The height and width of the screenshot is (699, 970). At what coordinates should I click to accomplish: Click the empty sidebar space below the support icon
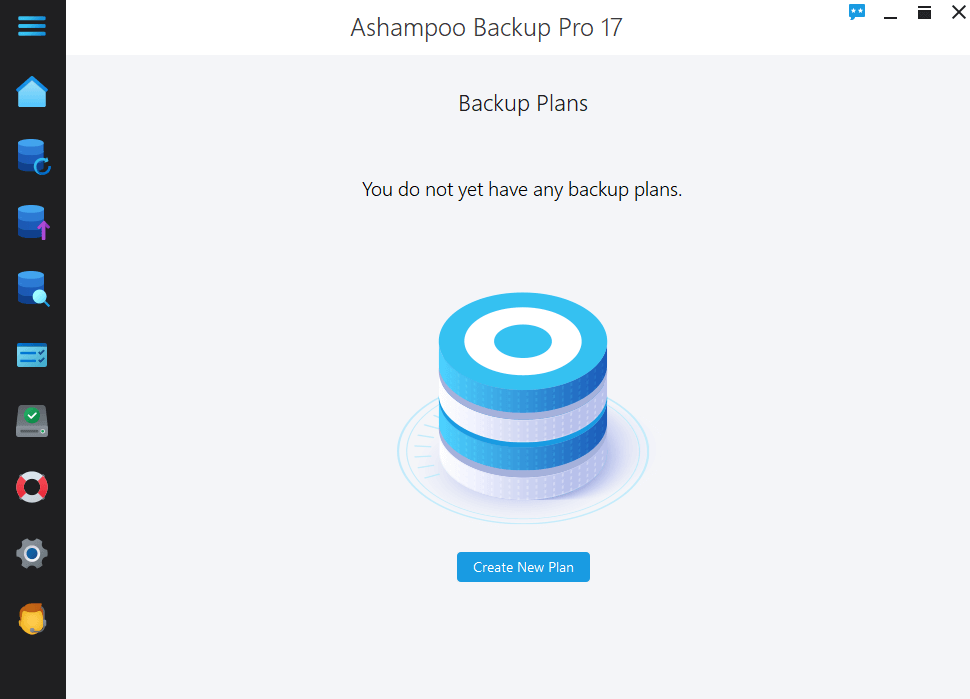[32, 668]
